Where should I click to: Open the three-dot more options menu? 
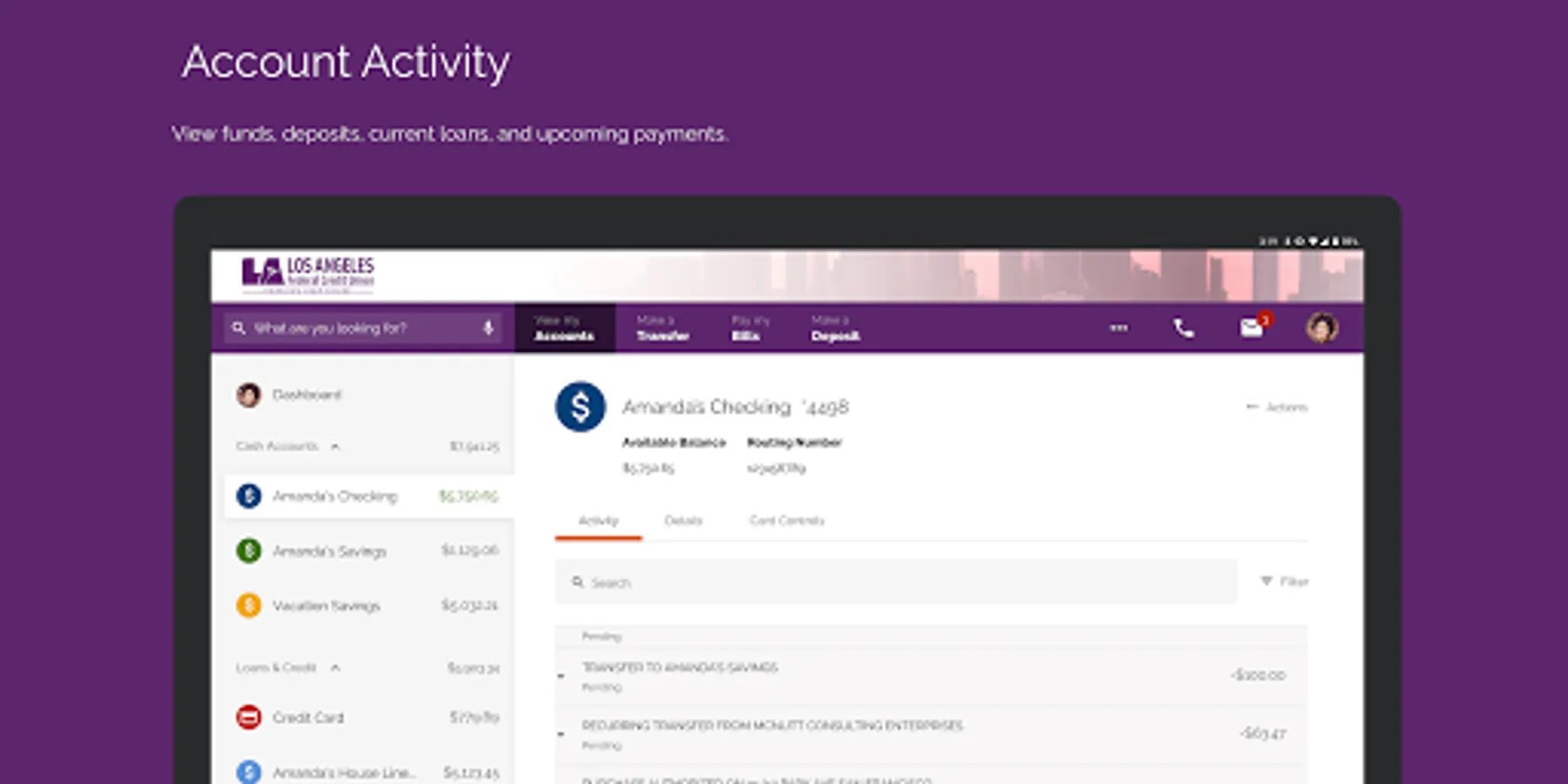1119,328
